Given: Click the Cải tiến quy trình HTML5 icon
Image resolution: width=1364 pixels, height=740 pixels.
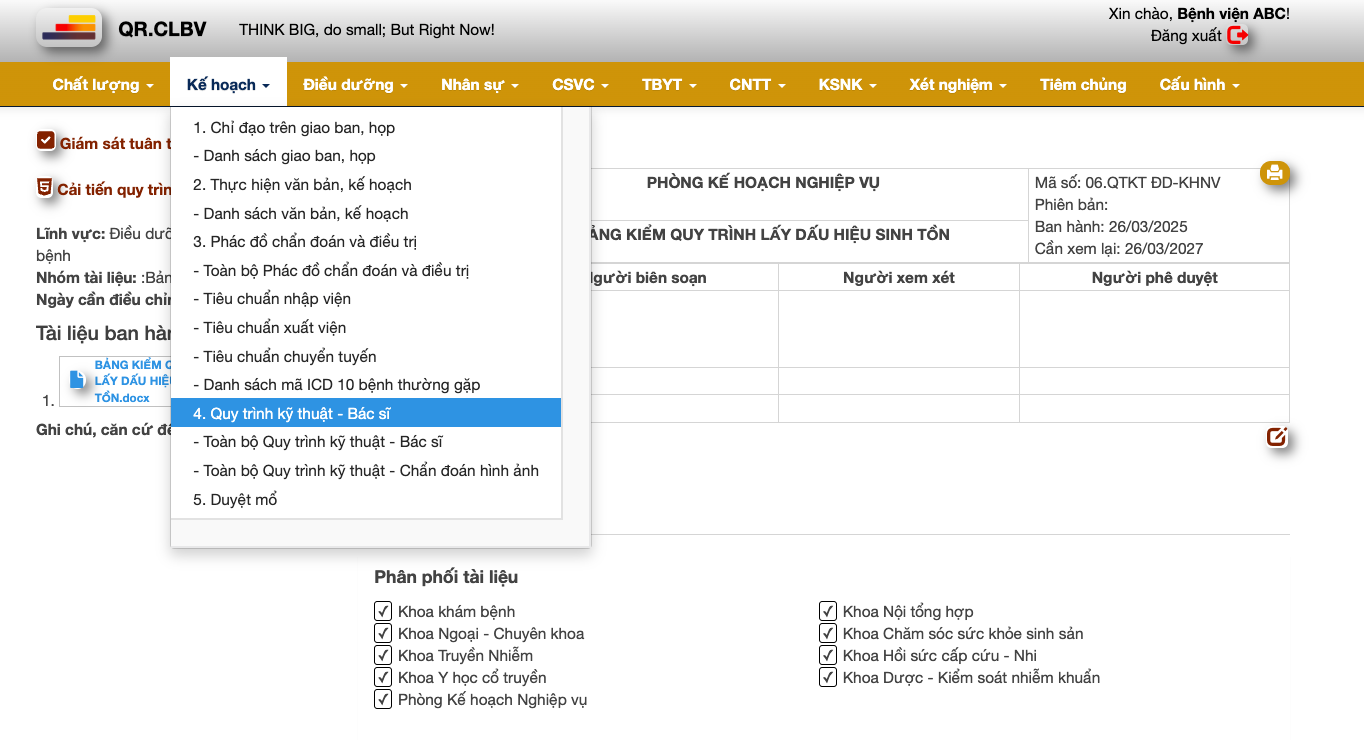Looking at the screenshot, I should click(45, 187).
